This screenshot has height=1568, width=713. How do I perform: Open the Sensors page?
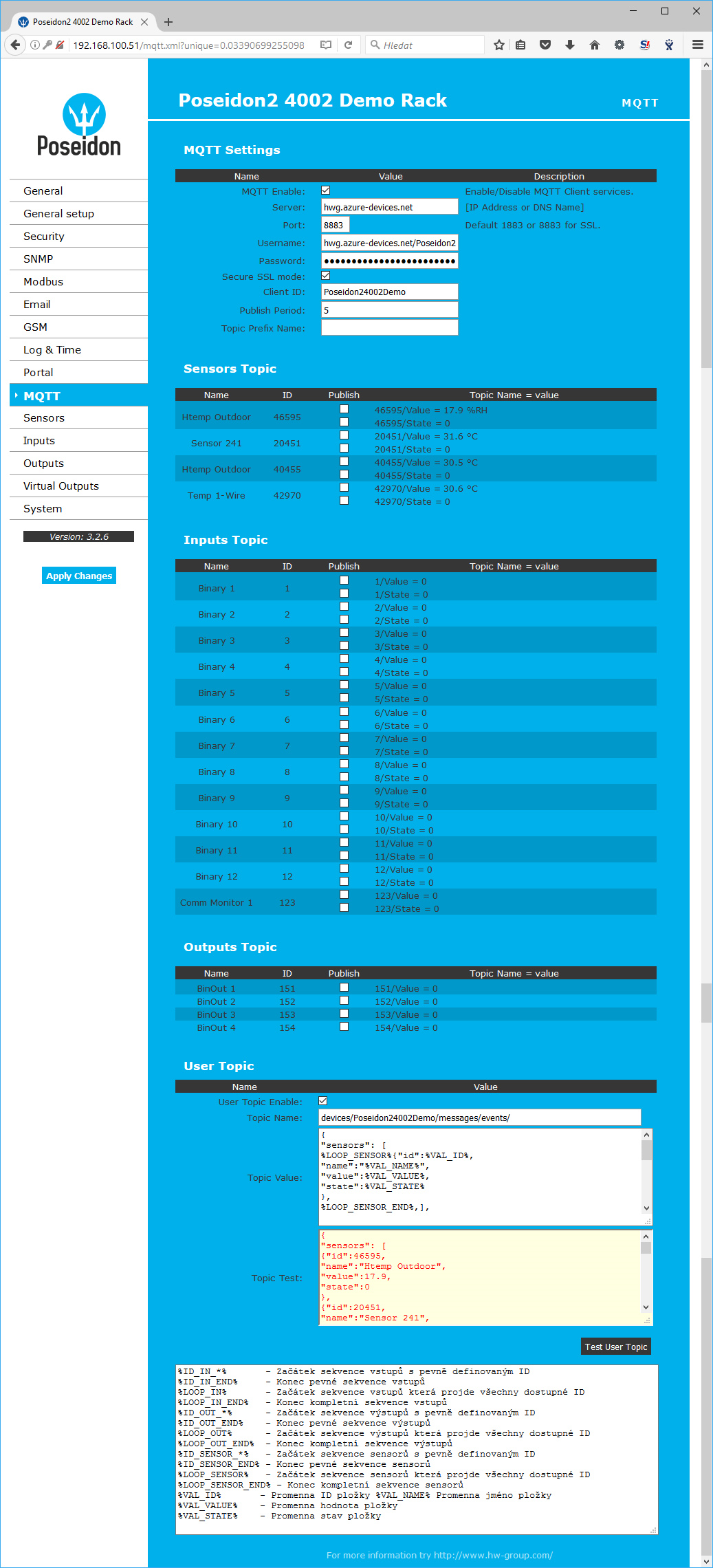(x=78, y=417)
